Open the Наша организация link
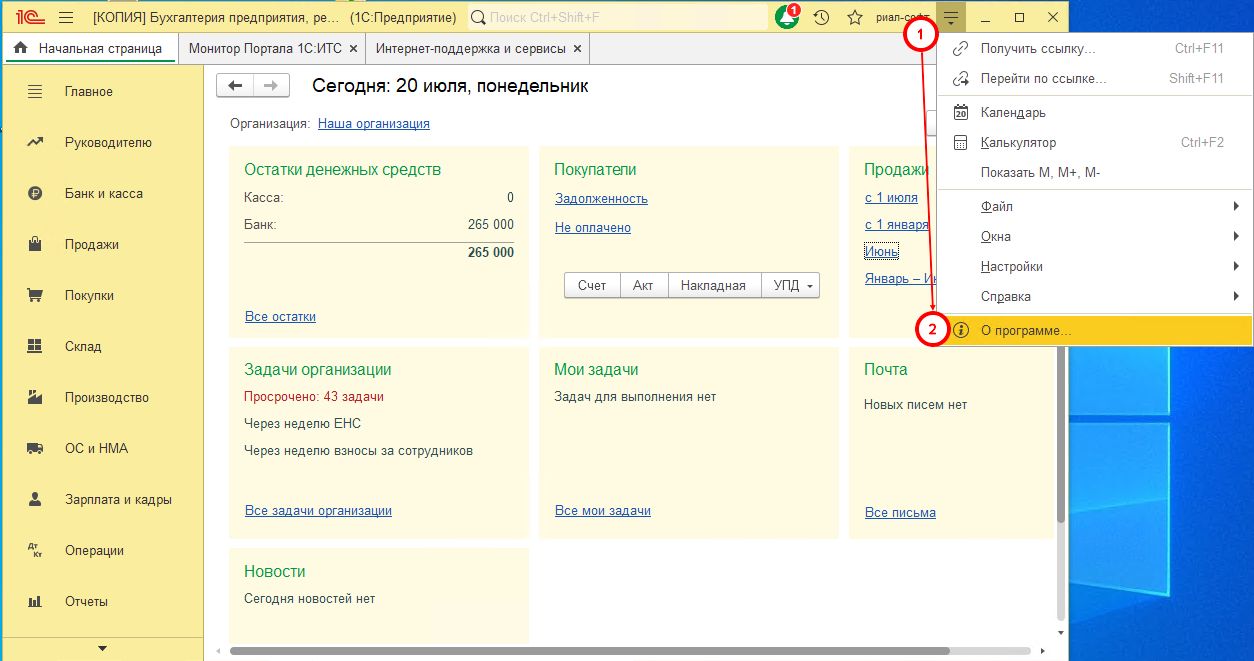 pos(374,123)
